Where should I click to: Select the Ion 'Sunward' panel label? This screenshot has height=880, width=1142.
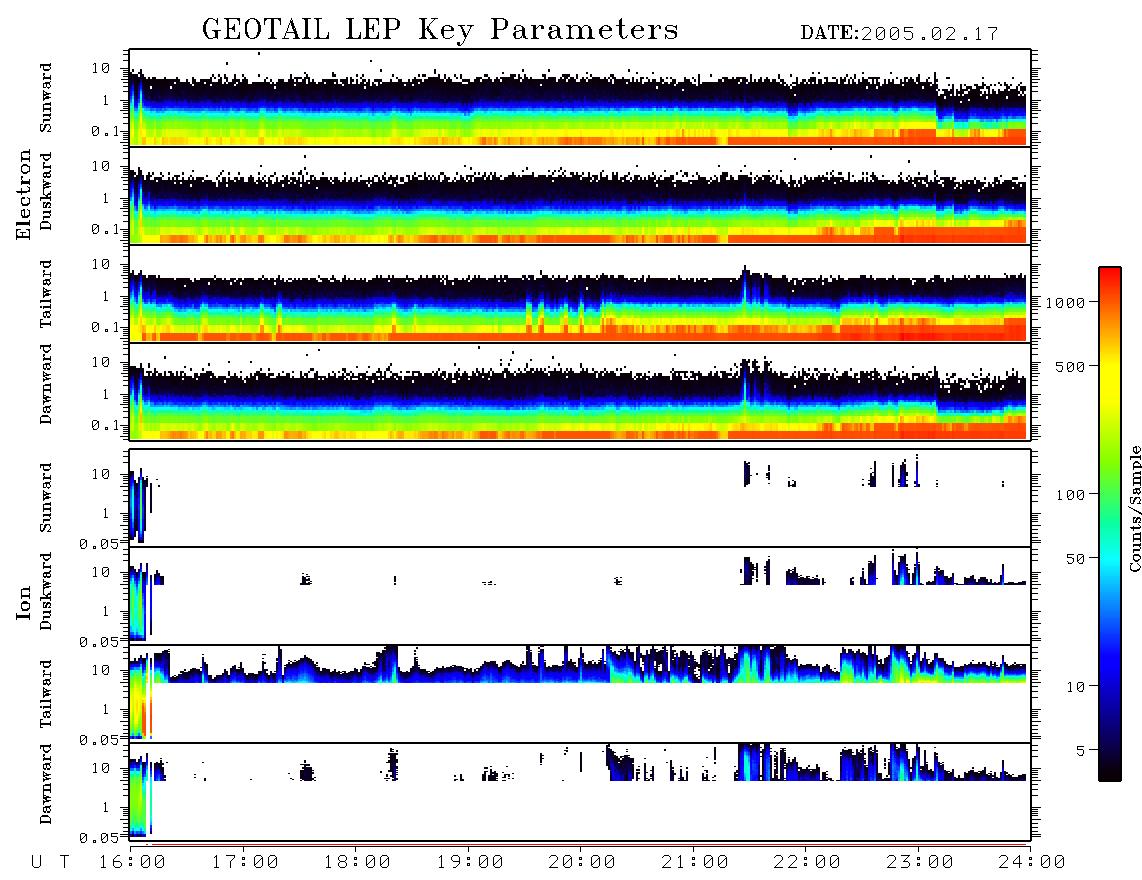click(46, 498)
